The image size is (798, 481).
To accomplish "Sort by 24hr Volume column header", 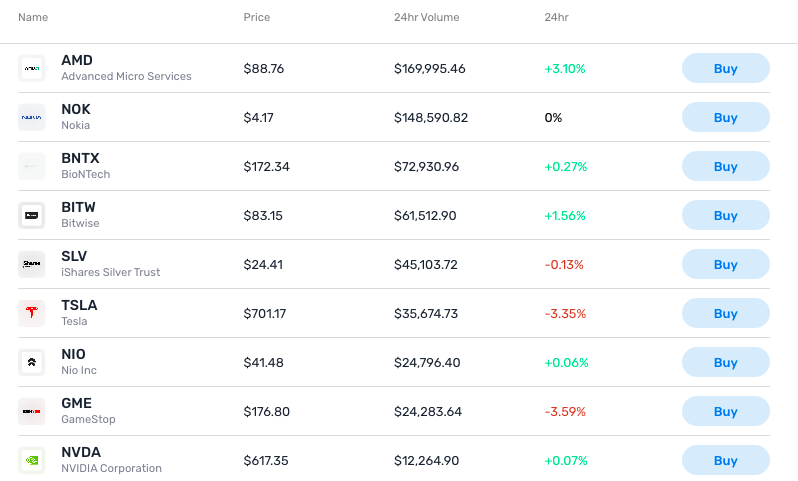I will (x=427, y=17).
